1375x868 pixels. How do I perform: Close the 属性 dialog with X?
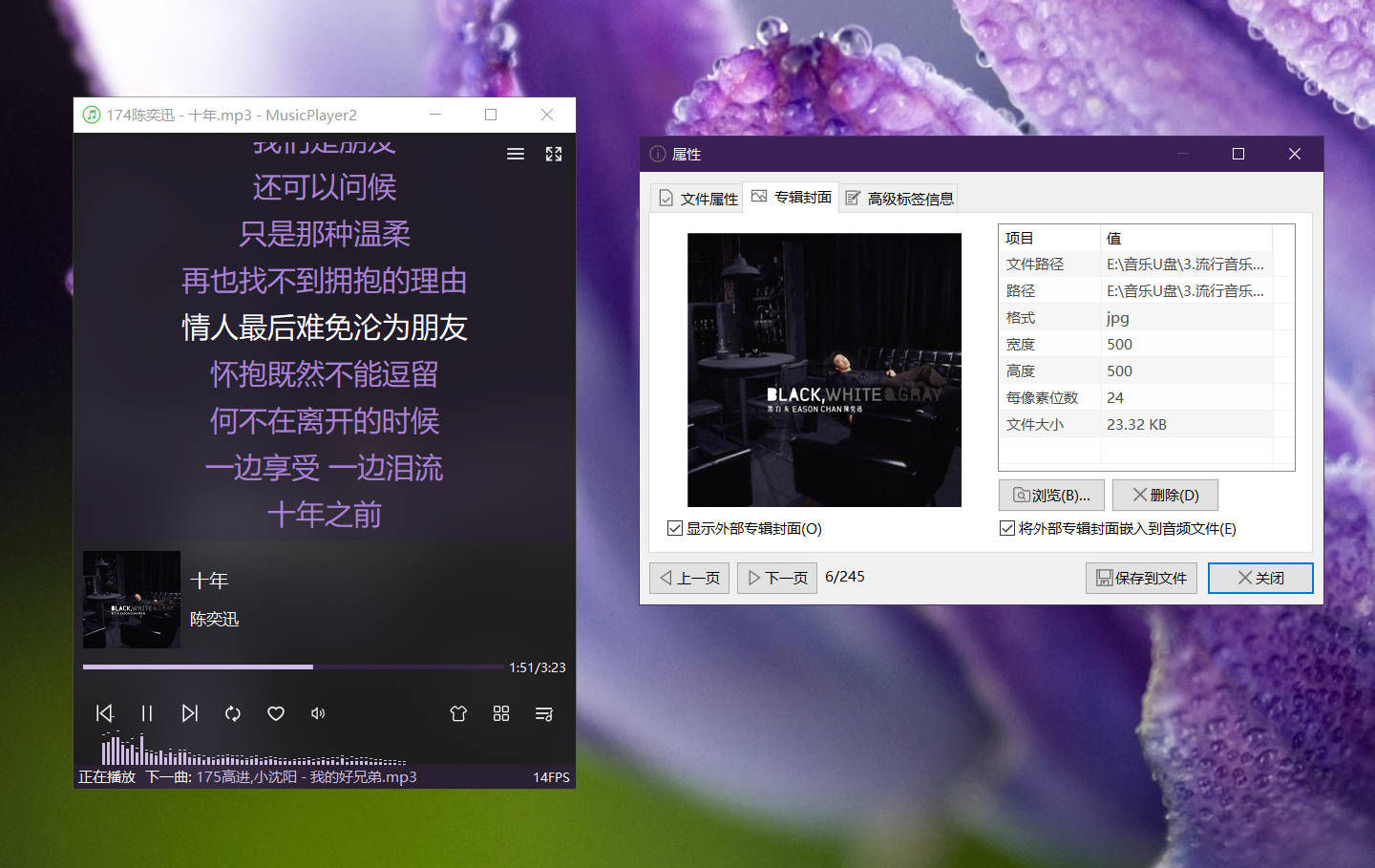coord(1295,154)
